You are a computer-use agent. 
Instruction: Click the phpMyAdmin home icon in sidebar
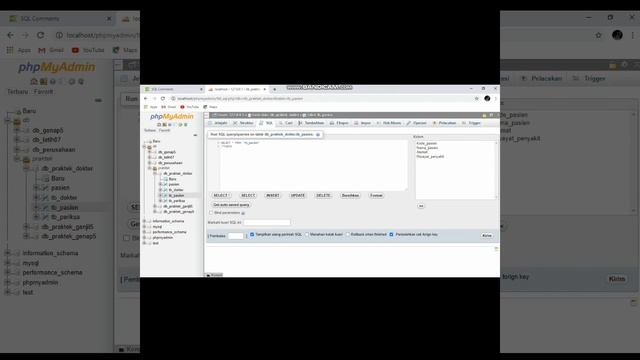point(159,124)
